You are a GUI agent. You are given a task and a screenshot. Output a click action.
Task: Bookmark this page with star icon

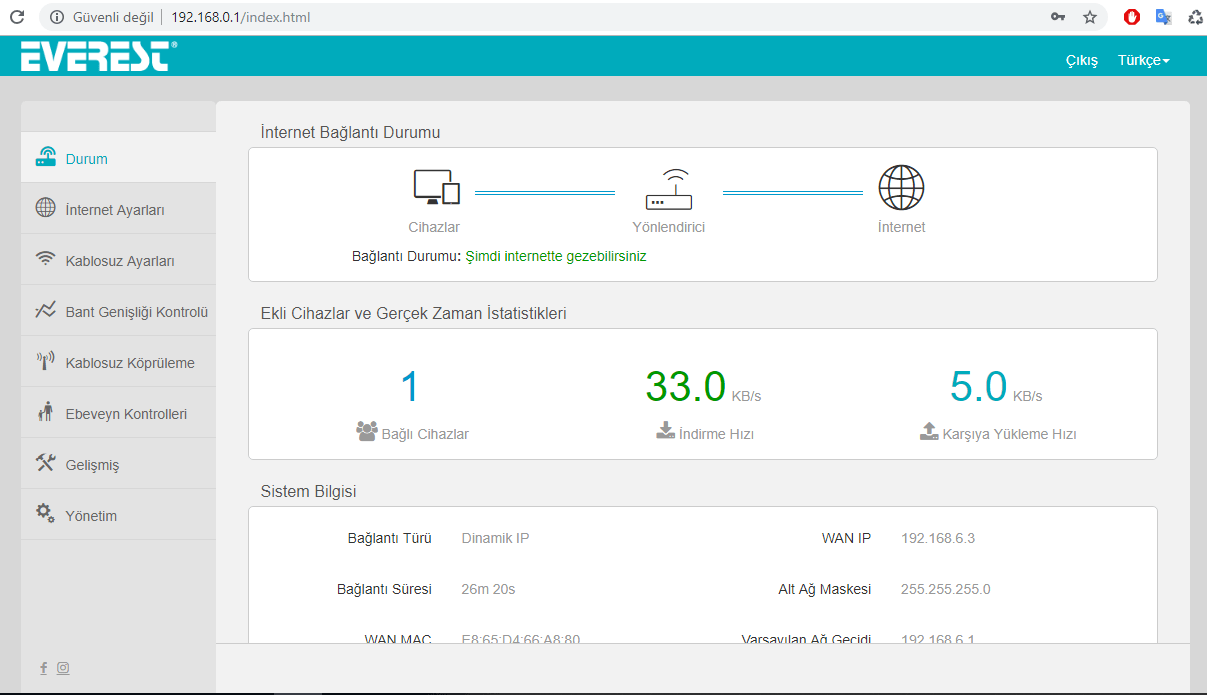point(1090,17)
